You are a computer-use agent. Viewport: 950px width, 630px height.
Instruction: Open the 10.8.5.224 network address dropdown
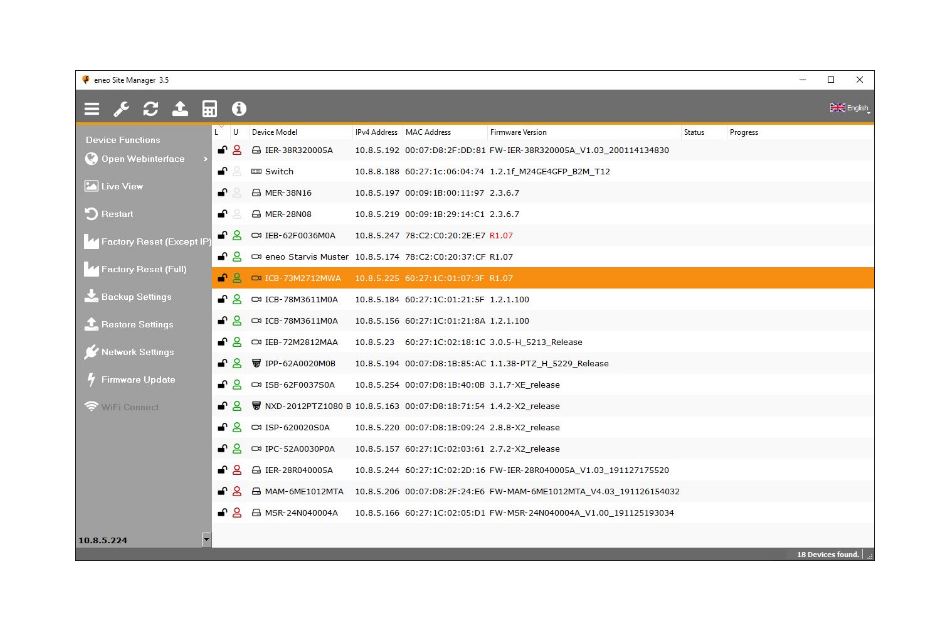(x=207, y=539)
